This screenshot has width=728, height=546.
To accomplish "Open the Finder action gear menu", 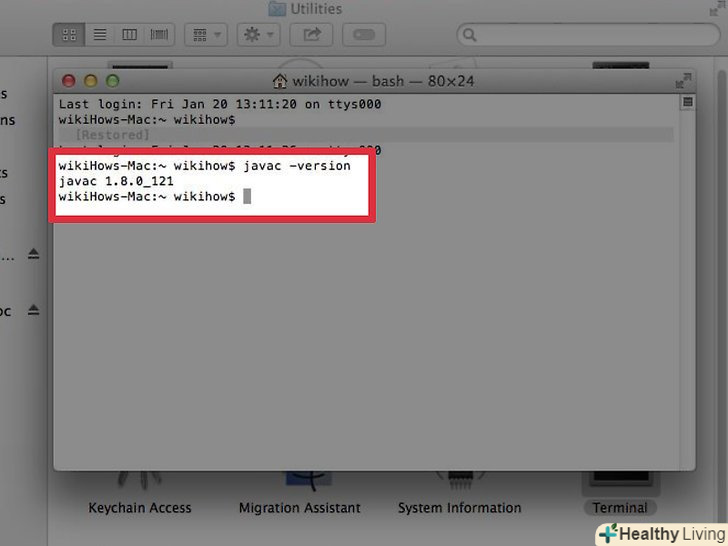I will 259,34.
